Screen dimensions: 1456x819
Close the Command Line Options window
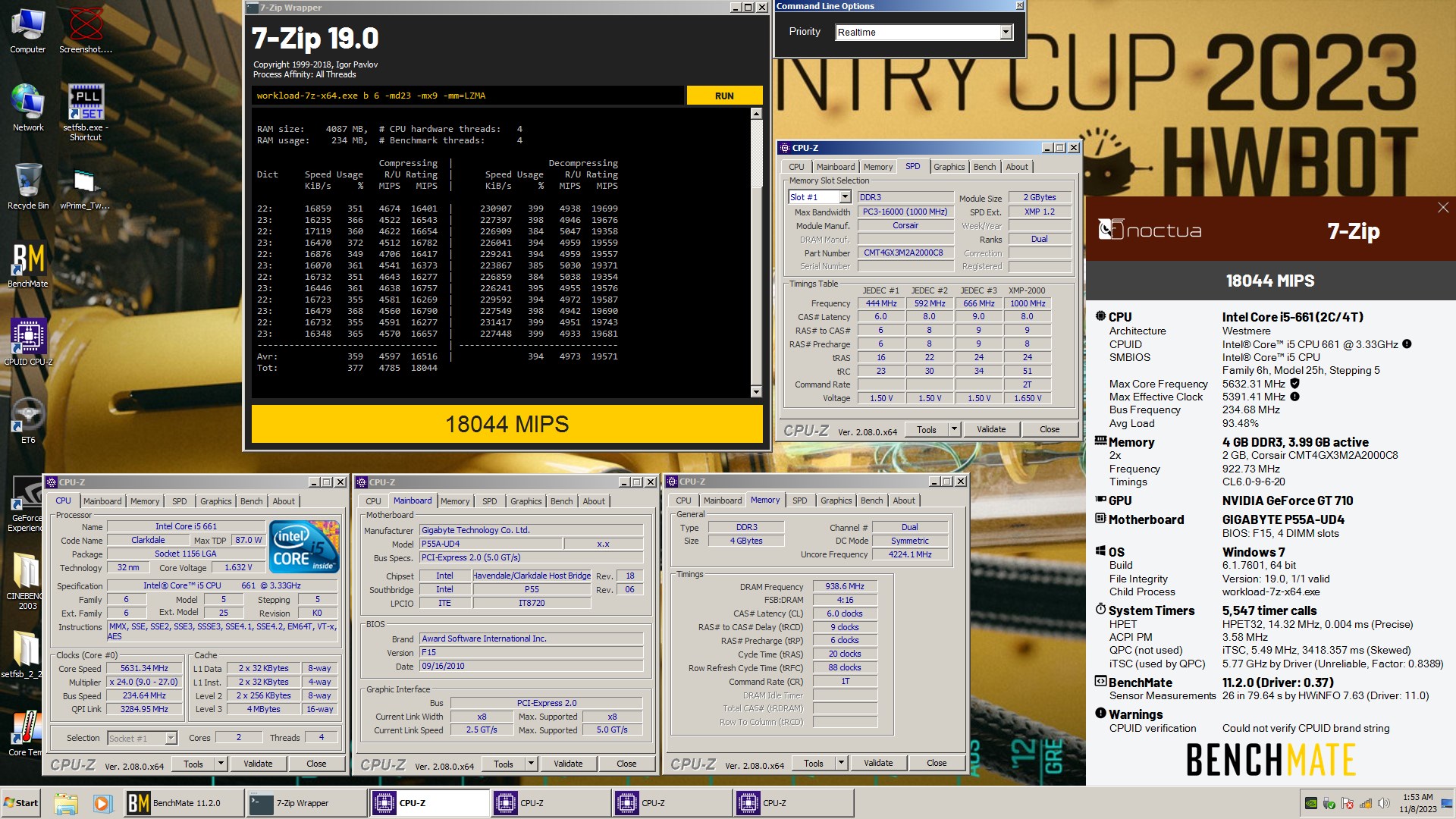coord(1019,6)
